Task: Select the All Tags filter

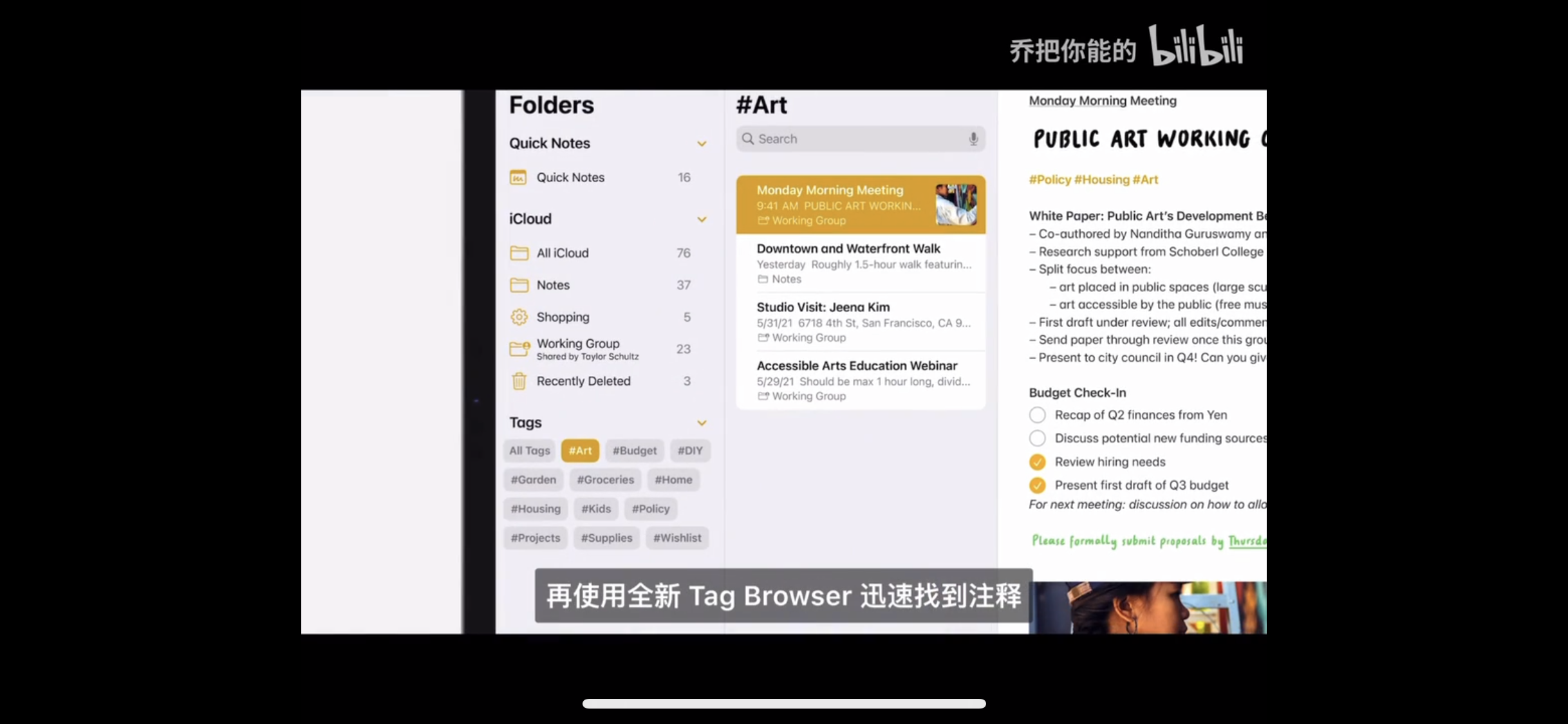Action: click(x=529, y=450)
